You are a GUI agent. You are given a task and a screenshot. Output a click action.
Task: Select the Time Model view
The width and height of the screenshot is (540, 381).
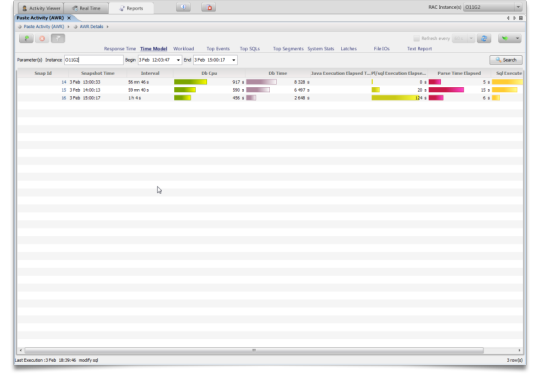click(x=154, y=49)
